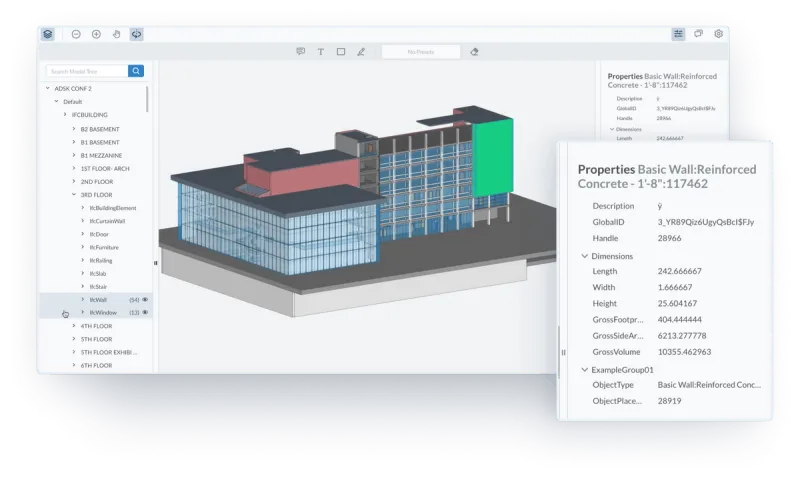Collapse the ADSK CONF 2 node
Image resolution: width=800 pixels, height=477 pixels.
click(x=47, y=88)
